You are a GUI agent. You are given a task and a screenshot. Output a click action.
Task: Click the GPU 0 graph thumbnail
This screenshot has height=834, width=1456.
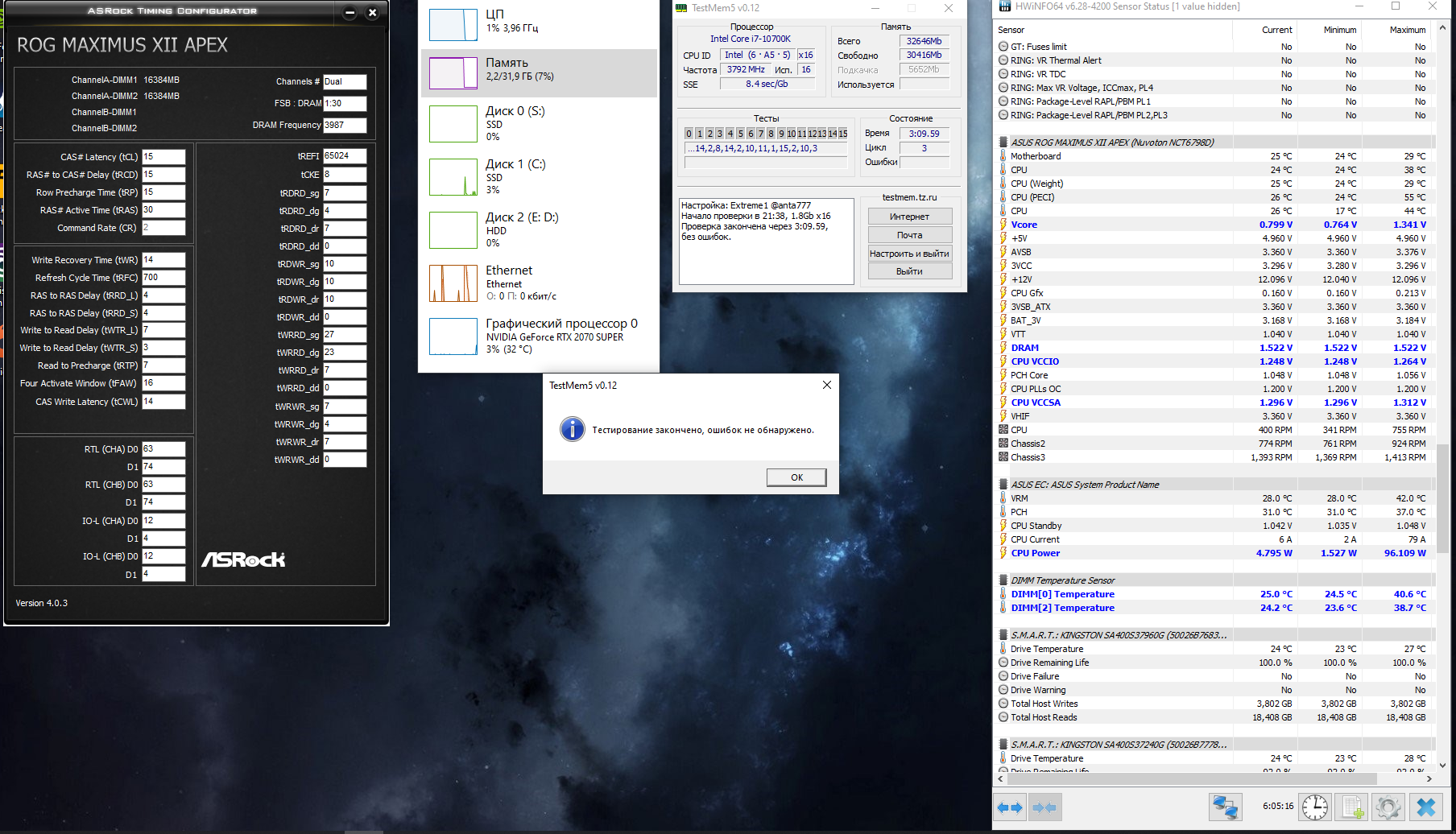pyautogui.click(x=453, y=336)
